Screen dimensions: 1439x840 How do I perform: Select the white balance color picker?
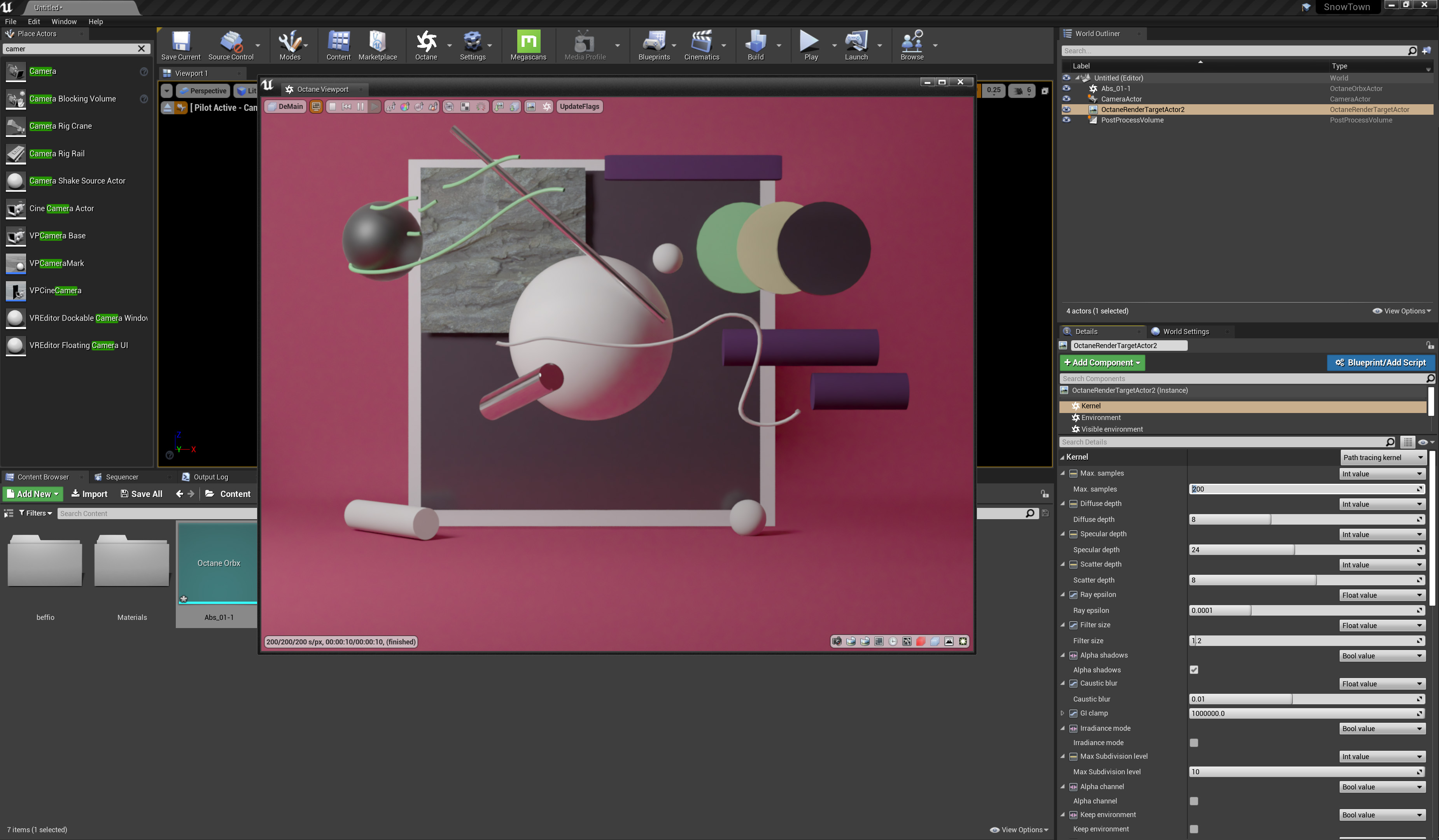pos(405,107)
